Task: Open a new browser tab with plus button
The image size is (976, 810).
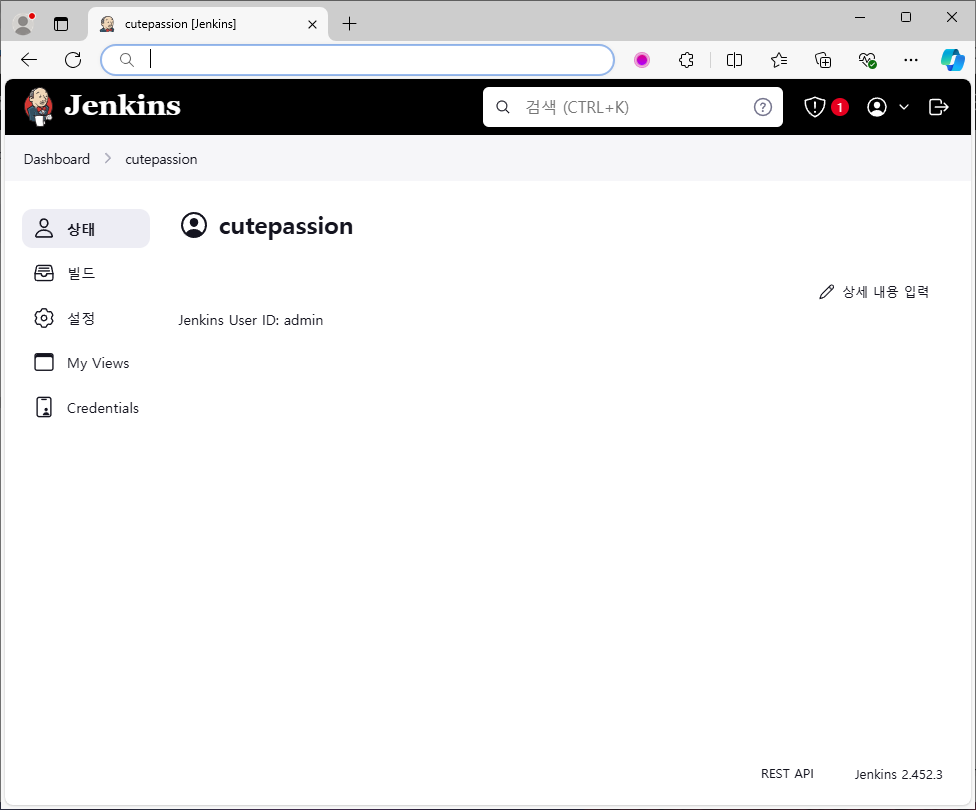Action: point(350,24)
